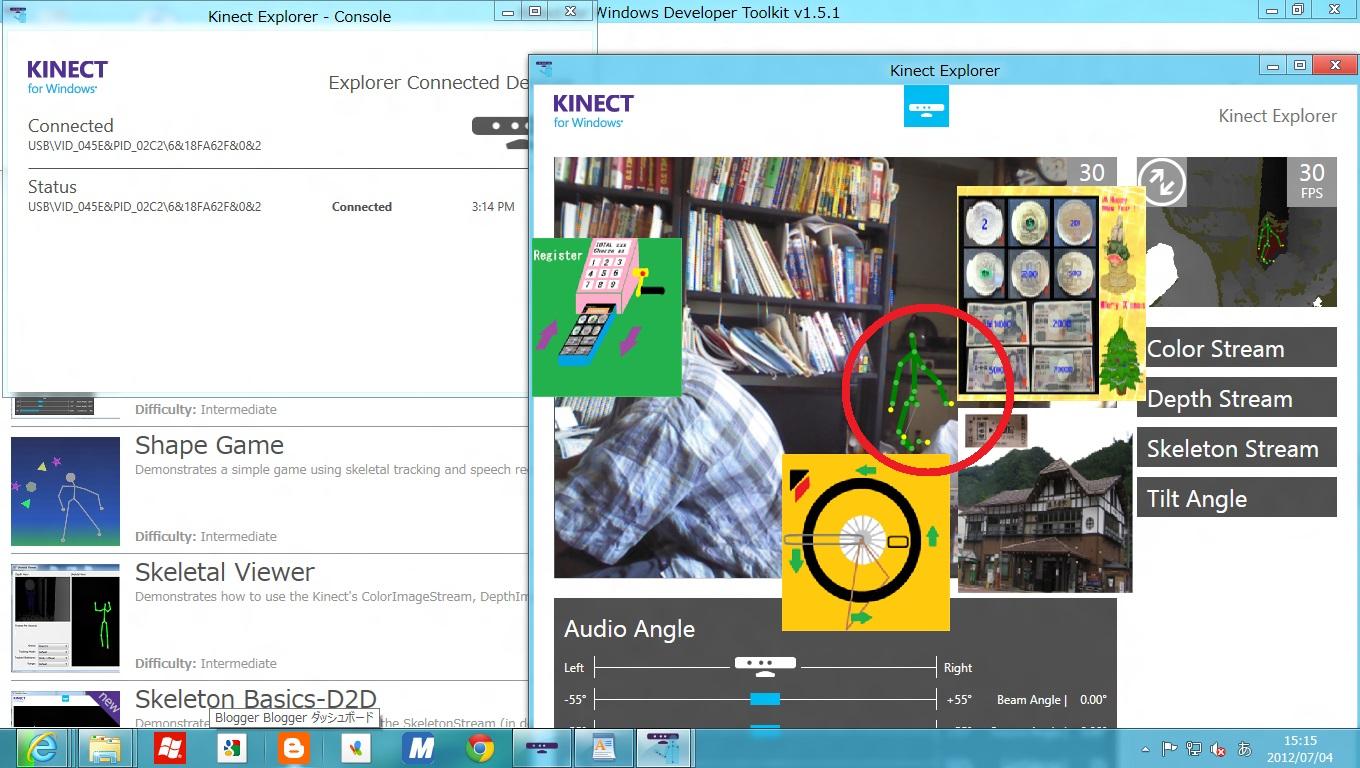The image size is (1360, 768).
Task: Click the Shape Game description text
Action: pos(331,470)
